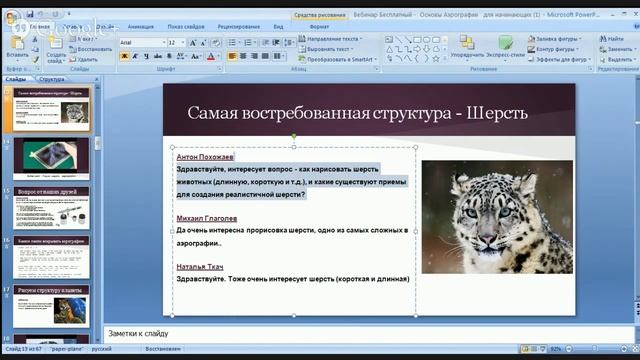The height and width of the screenshot is (360, 640).
Task: Select slide 17 thumbnail Рисуем структуру планеты
Action: click(x=51, y=306)
